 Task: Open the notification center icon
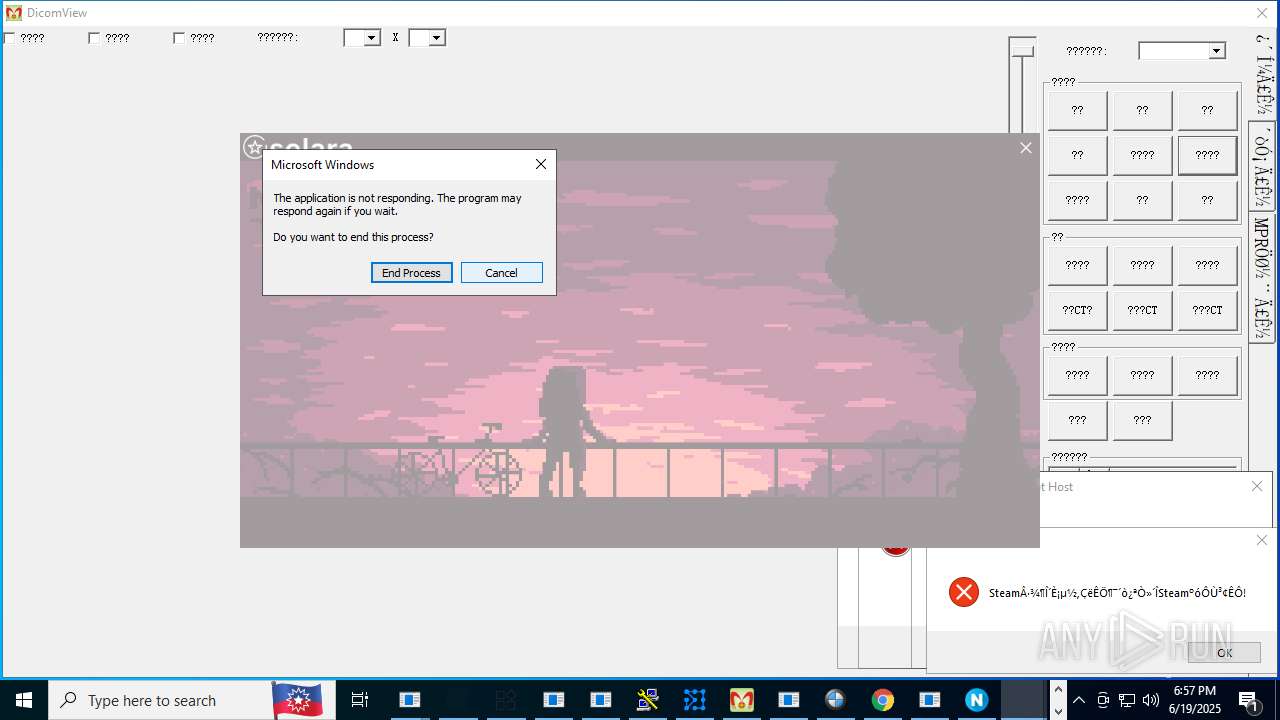point(1249,700)
